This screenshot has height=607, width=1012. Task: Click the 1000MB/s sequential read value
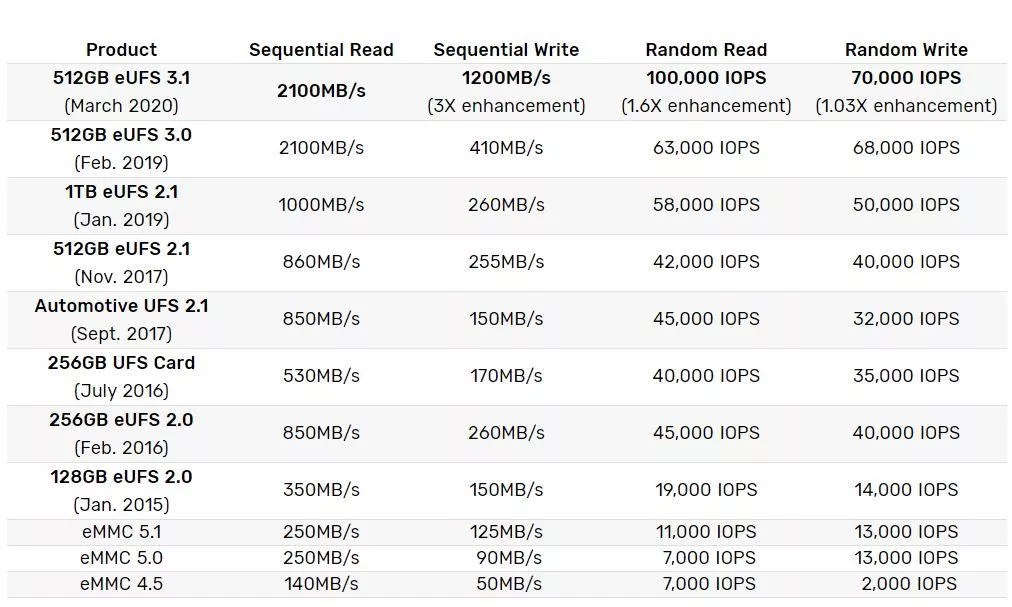(321, 205)
